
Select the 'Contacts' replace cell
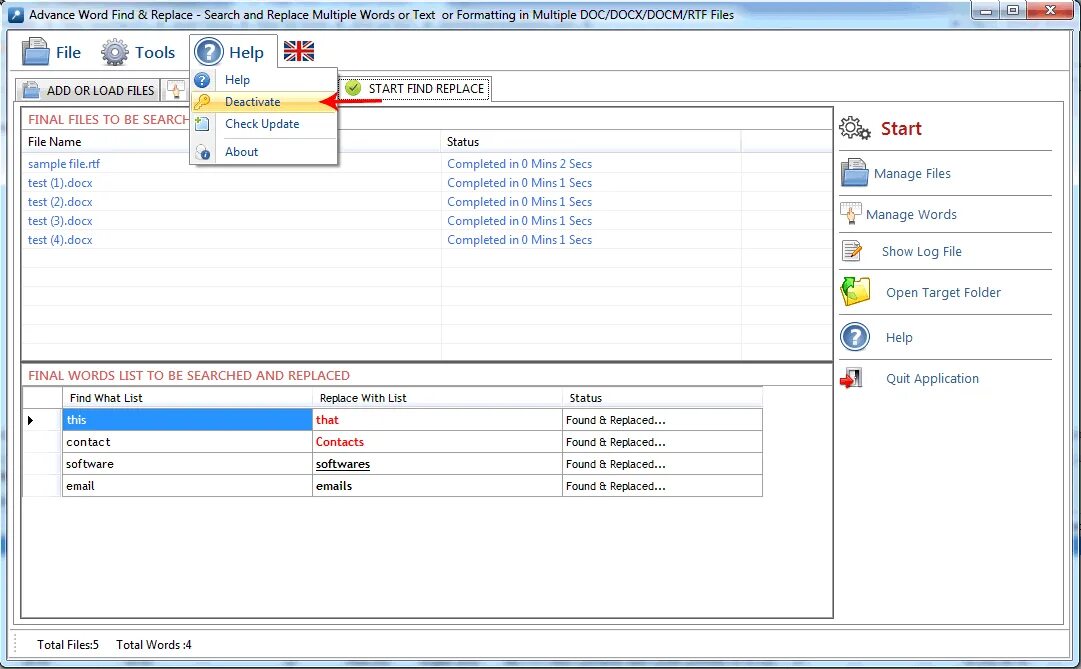click(437, 442)
